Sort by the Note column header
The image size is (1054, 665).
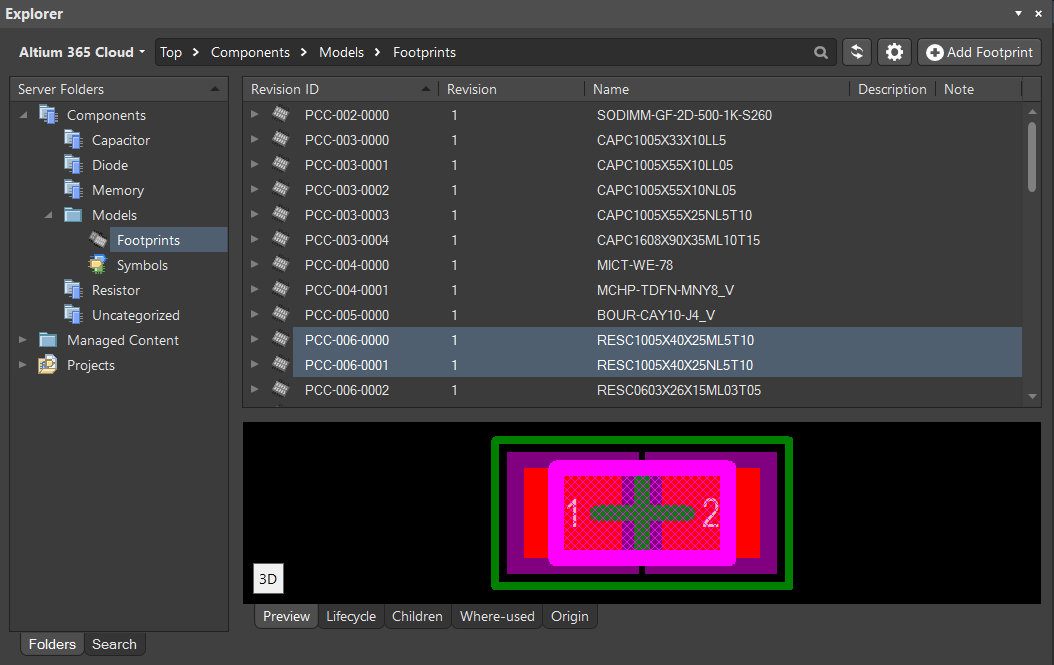click(x=978, y=89)
